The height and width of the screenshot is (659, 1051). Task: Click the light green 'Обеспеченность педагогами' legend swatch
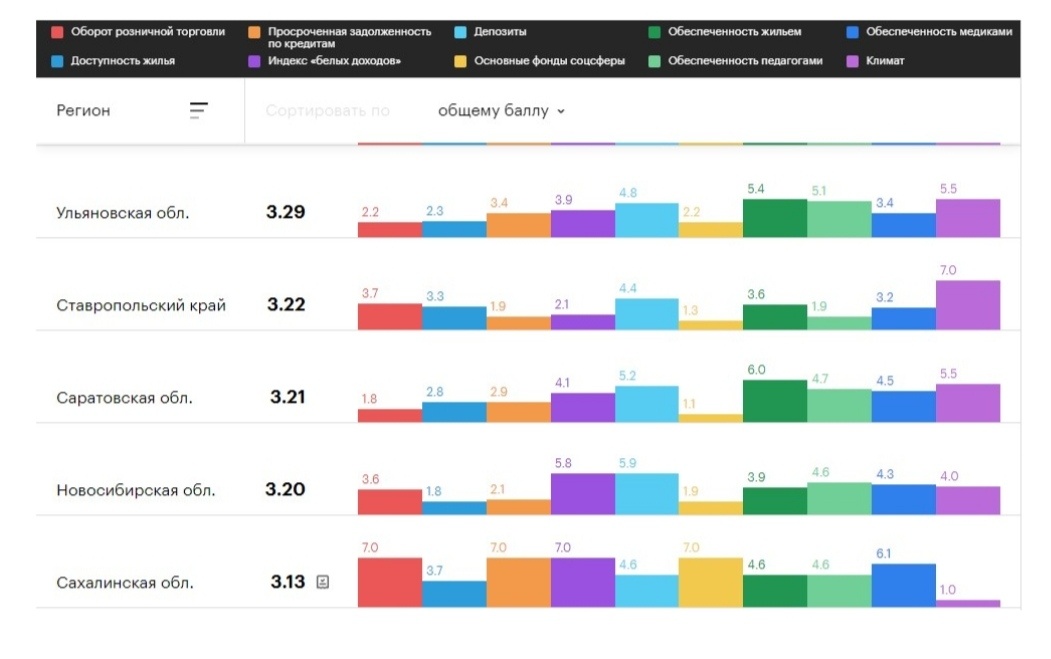point(654,61)
